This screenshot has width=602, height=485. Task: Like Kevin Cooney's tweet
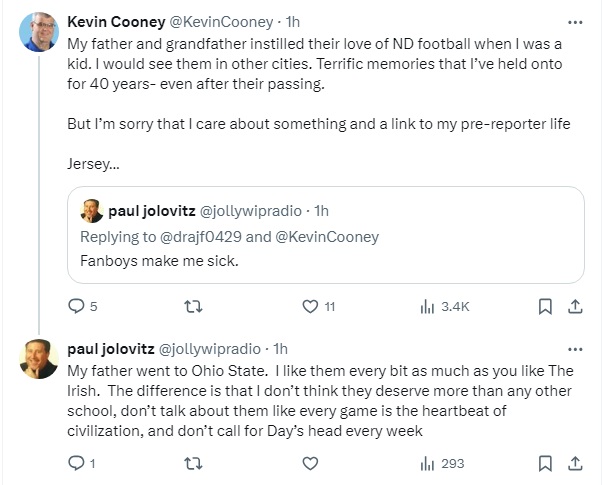click(x=310, y=306)
